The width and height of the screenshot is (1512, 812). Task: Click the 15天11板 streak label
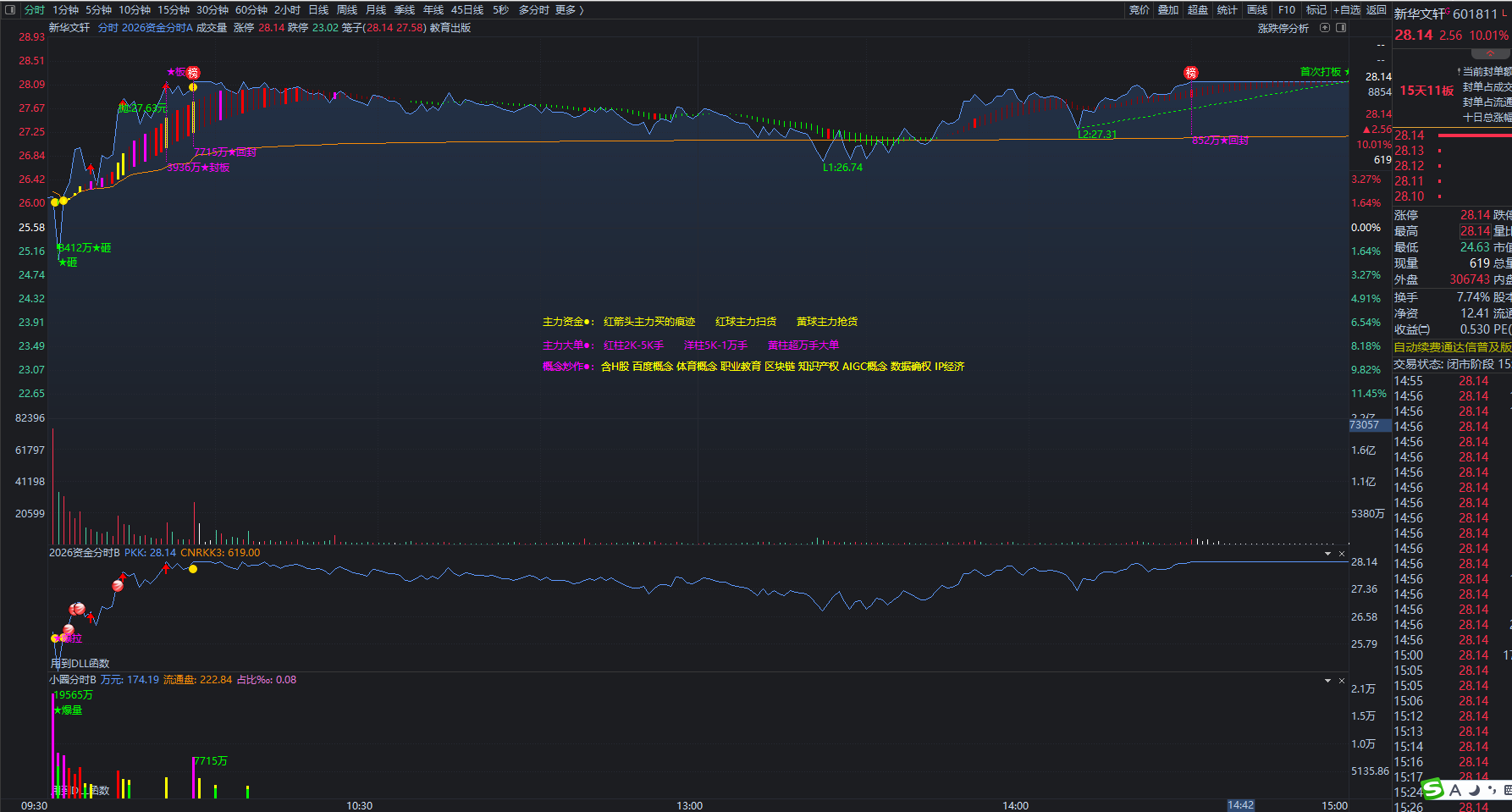[x=1426, y=91]
